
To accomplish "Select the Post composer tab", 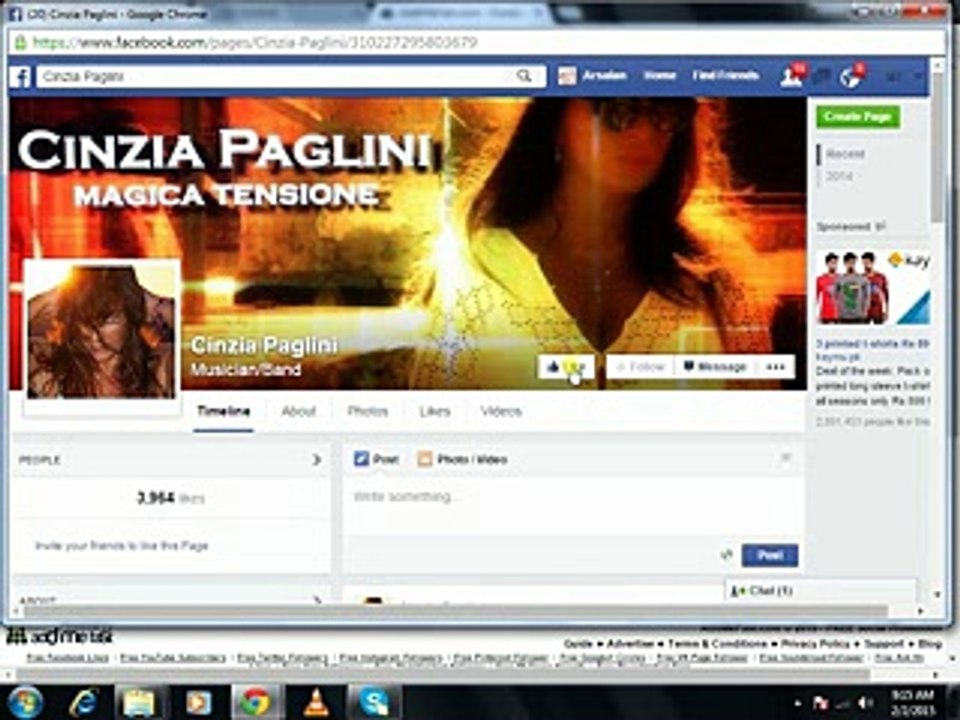I will pos(377,459).
